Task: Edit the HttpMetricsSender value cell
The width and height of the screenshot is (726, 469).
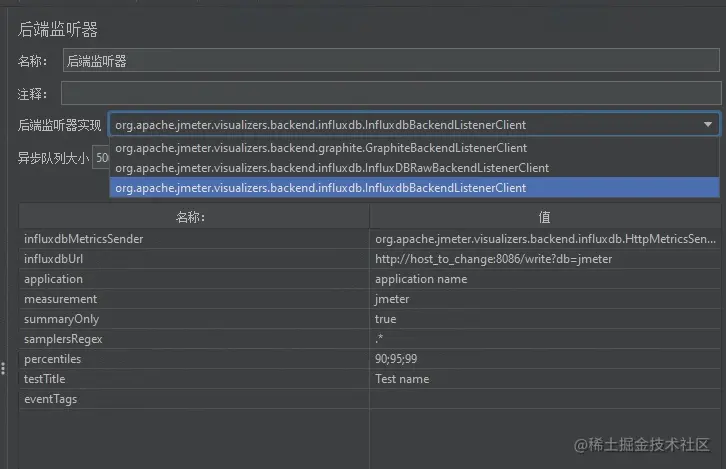Action: tap(545, 239)
